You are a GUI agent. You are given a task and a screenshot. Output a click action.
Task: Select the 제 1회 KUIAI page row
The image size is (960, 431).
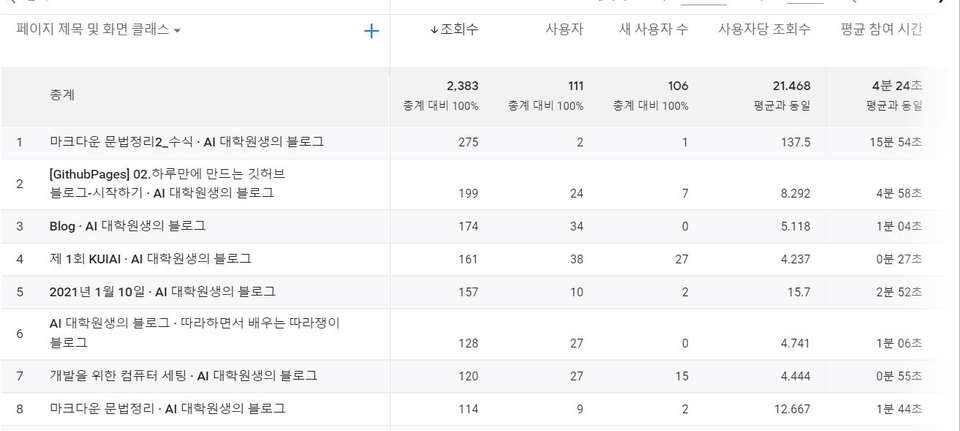[150, 259]
